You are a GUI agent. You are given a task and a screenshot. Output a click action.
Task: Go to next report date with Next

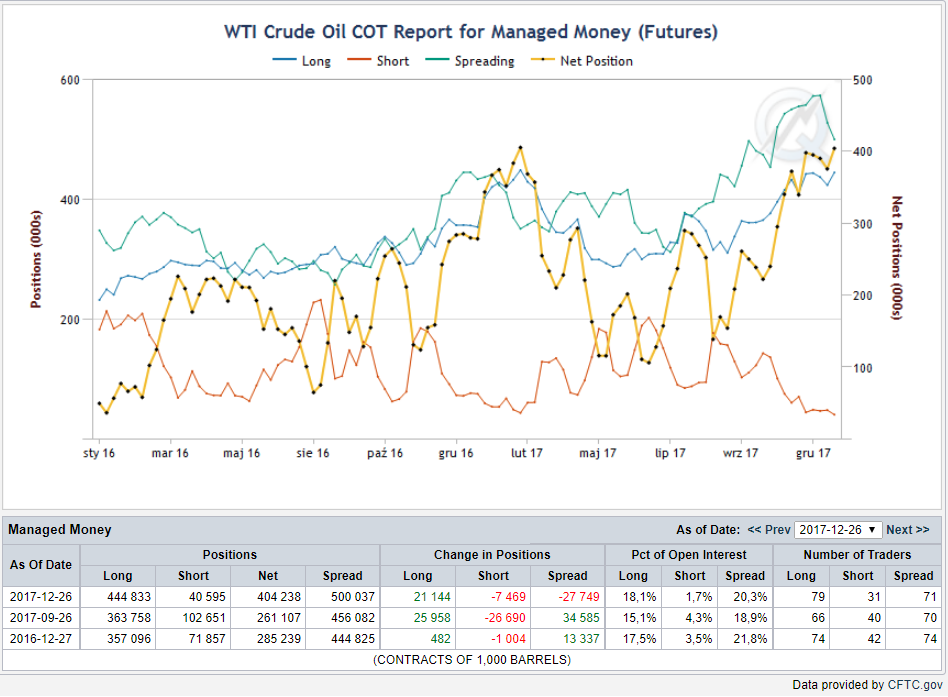tap(907, 530)
